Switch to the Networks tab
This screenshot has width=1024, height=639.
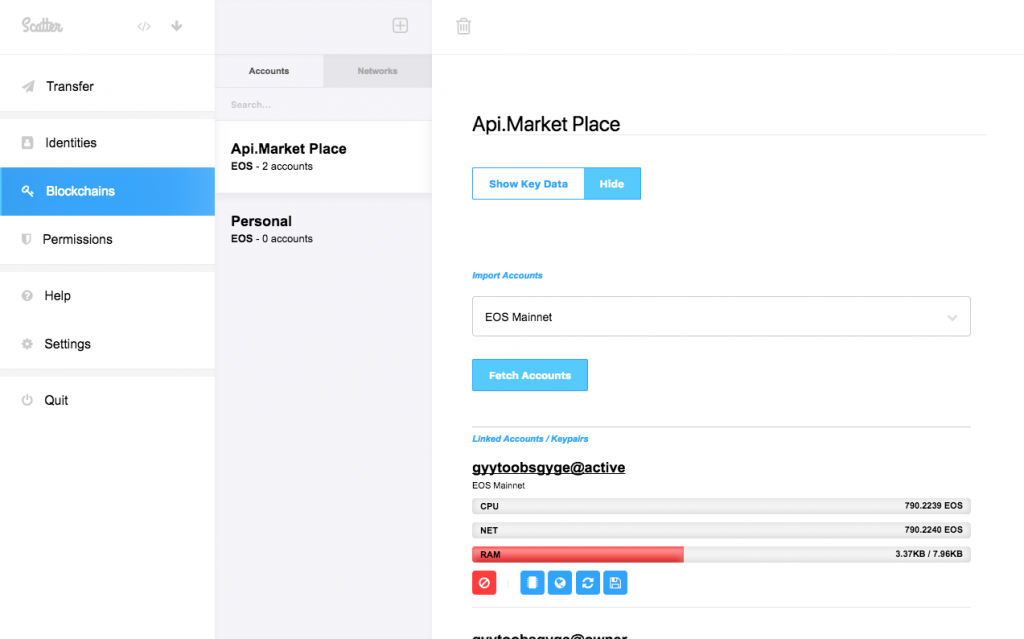pos(377,71)
